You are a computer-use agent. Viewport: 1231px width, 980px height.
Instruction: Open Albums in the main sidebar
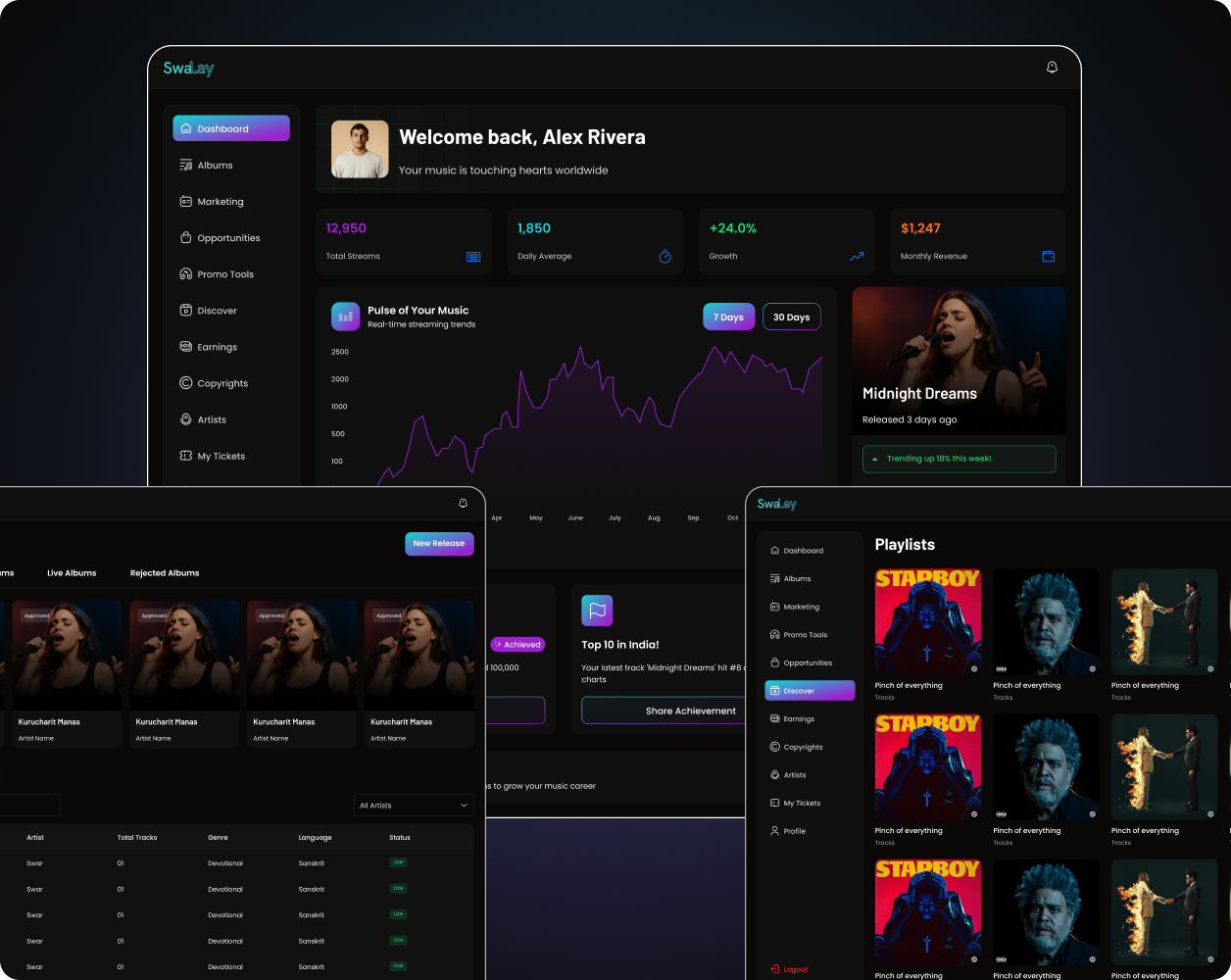click(215, 166)
